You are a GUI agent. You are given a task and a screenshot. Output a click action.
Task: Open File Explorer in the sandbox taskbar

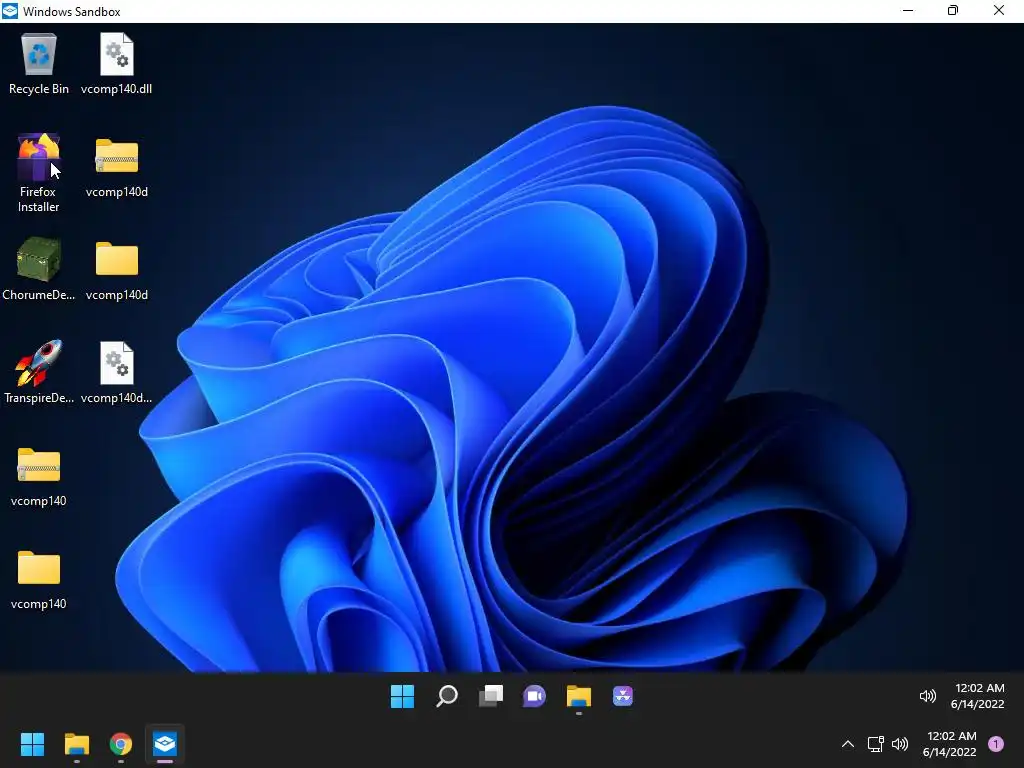click(x=579, y=696)
